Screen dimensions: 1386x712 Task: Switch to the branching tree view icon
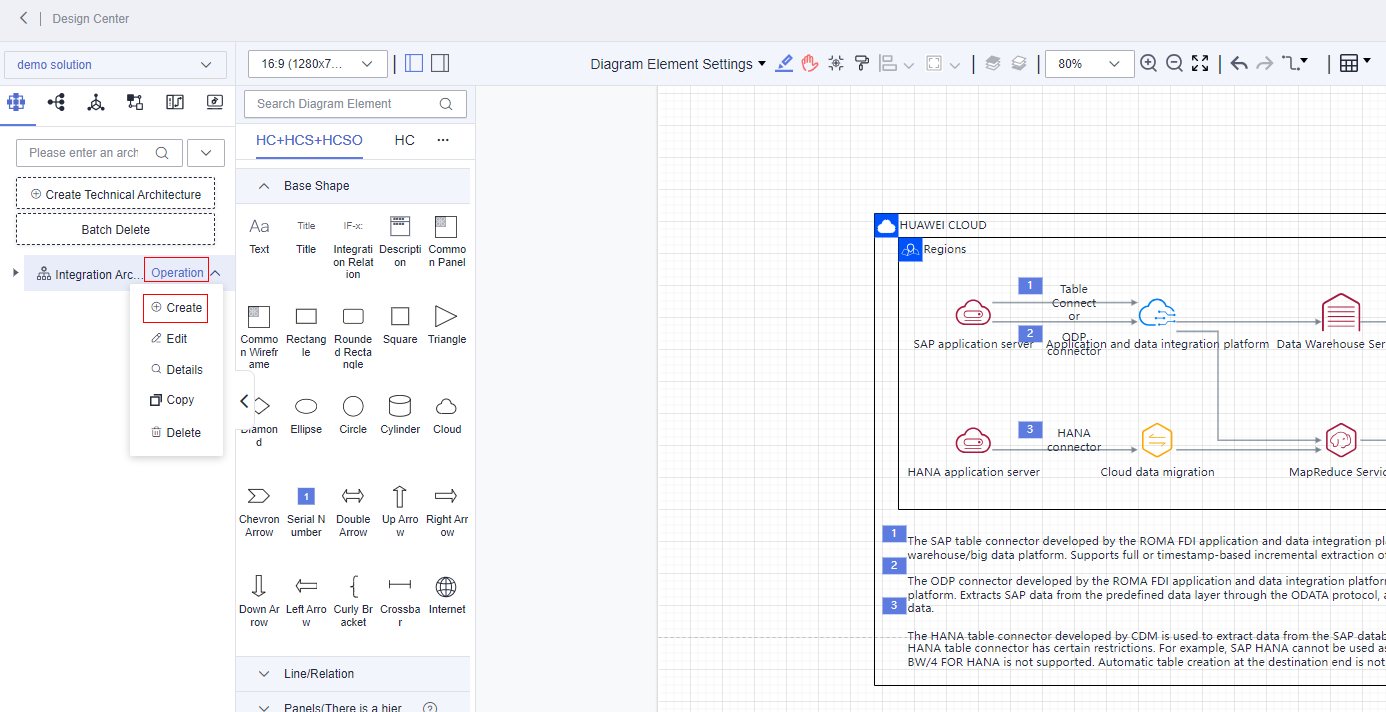(x=56, y=102)
